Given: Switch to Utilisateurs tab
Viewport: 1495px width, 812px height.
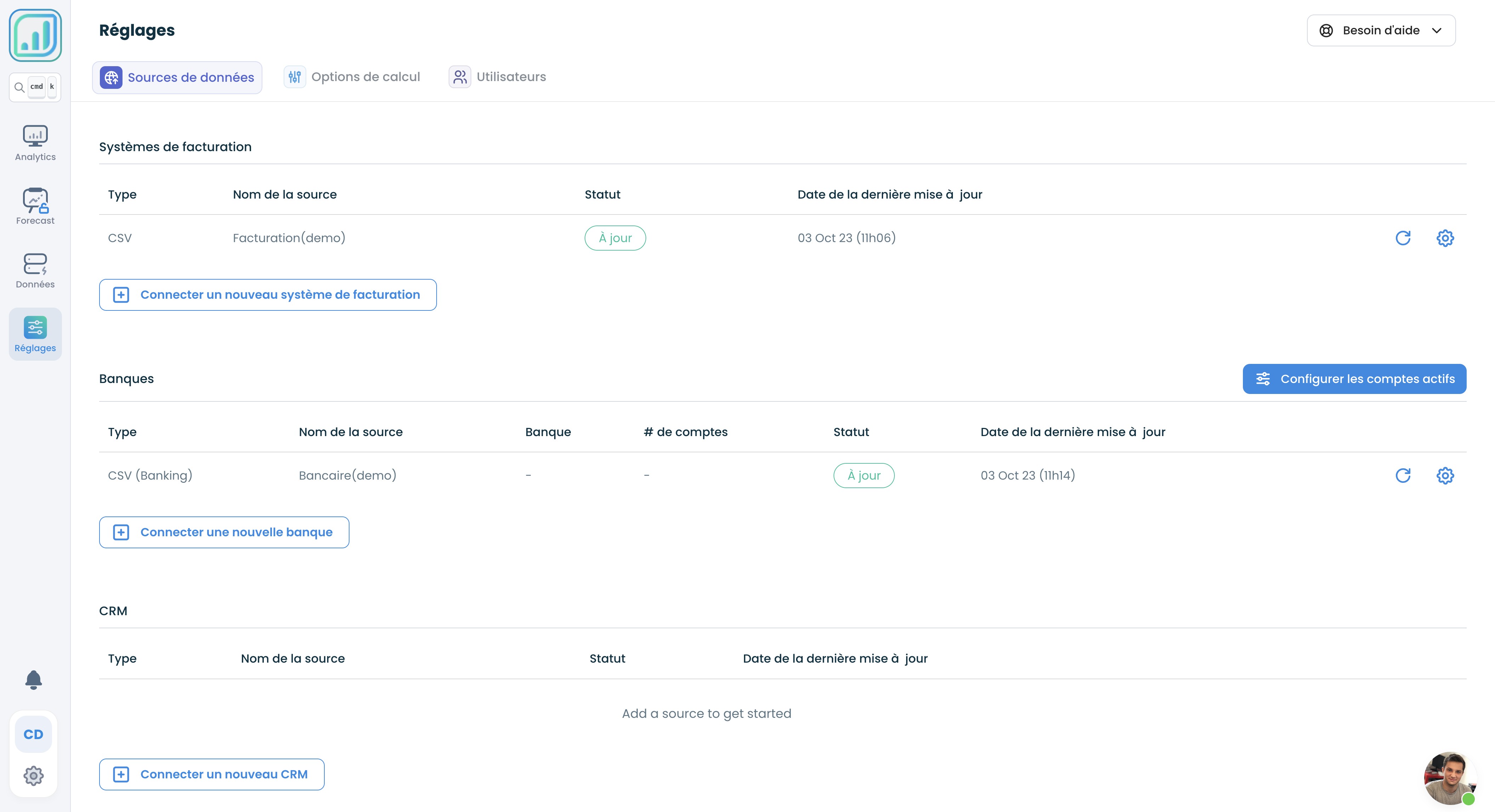Looking at the screenshot, I should (498, 76).
